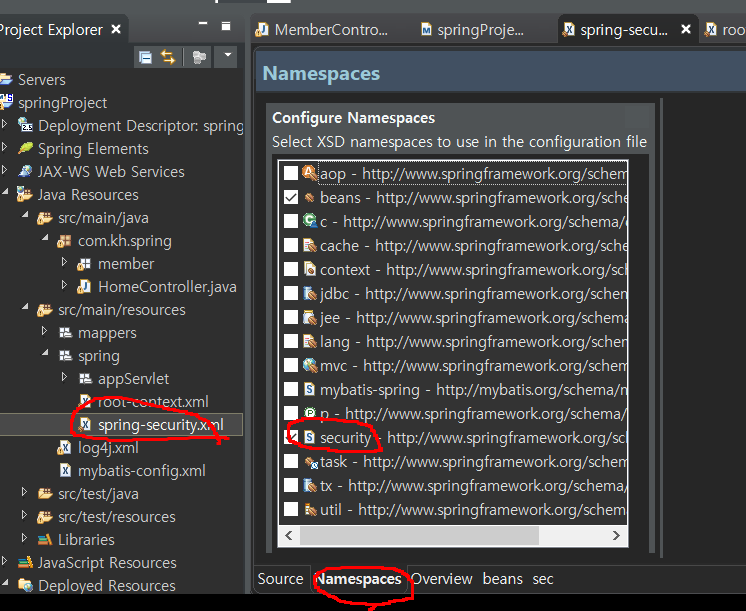This screenshot has height=611, width=746.
Task: Expand the member package
Action: point(64,262)
